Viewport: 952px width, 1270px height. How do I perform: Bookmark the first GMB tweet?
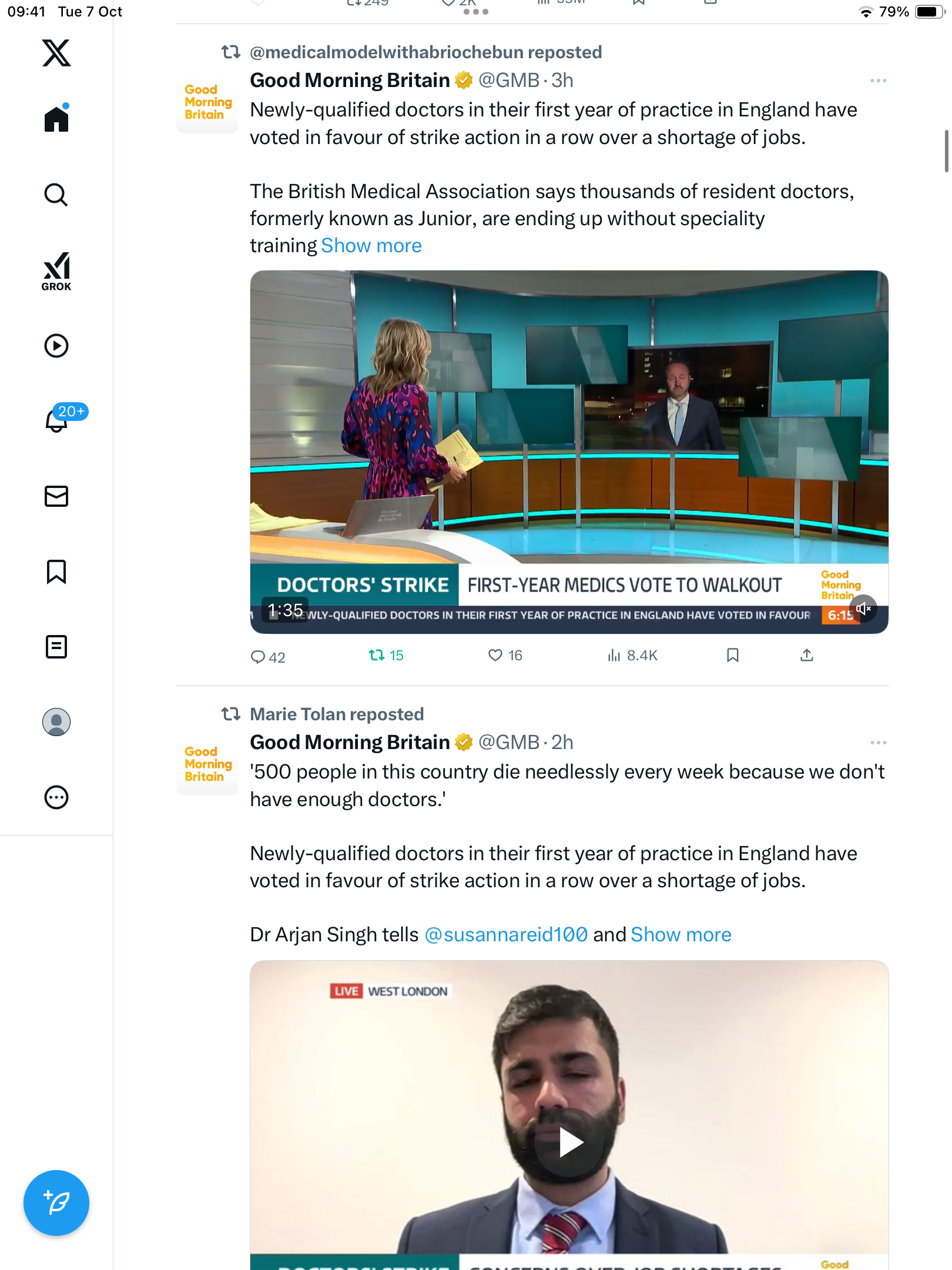pyautogui.click(x=732, y=655)
